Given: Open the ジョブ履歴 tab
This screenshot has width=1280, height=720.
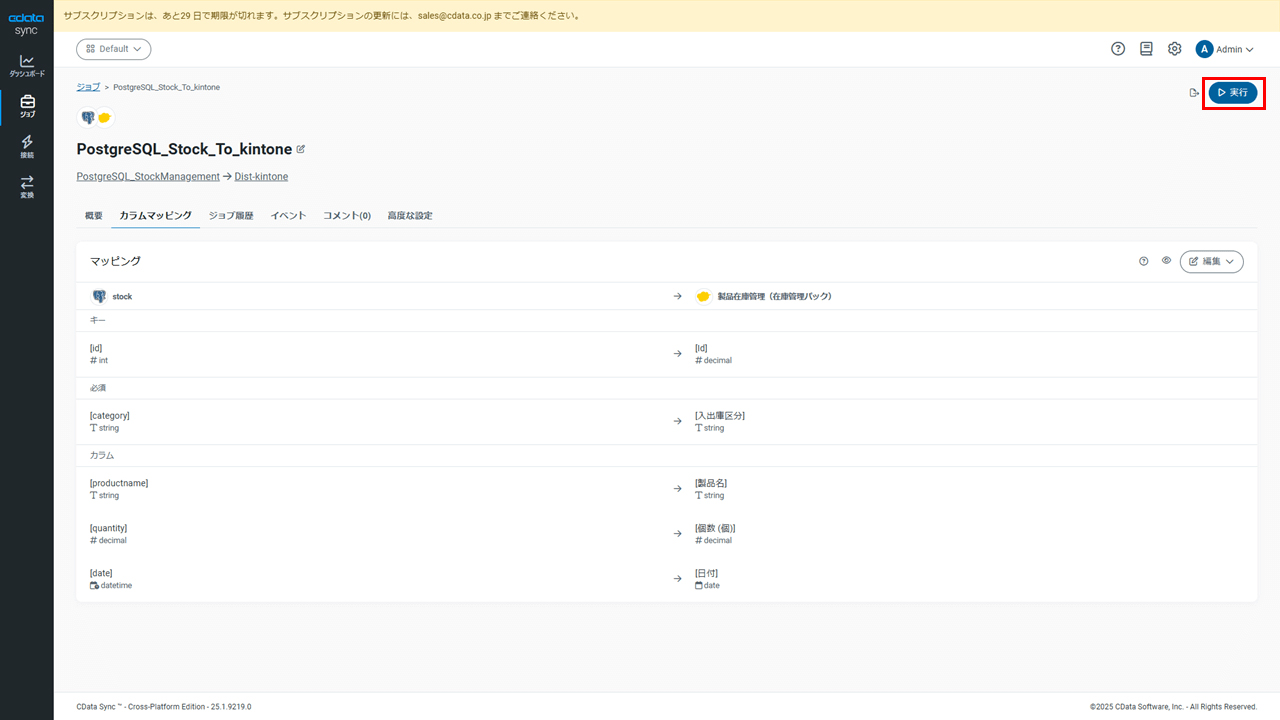Looking at the screenshot, I should pos(231,216).
